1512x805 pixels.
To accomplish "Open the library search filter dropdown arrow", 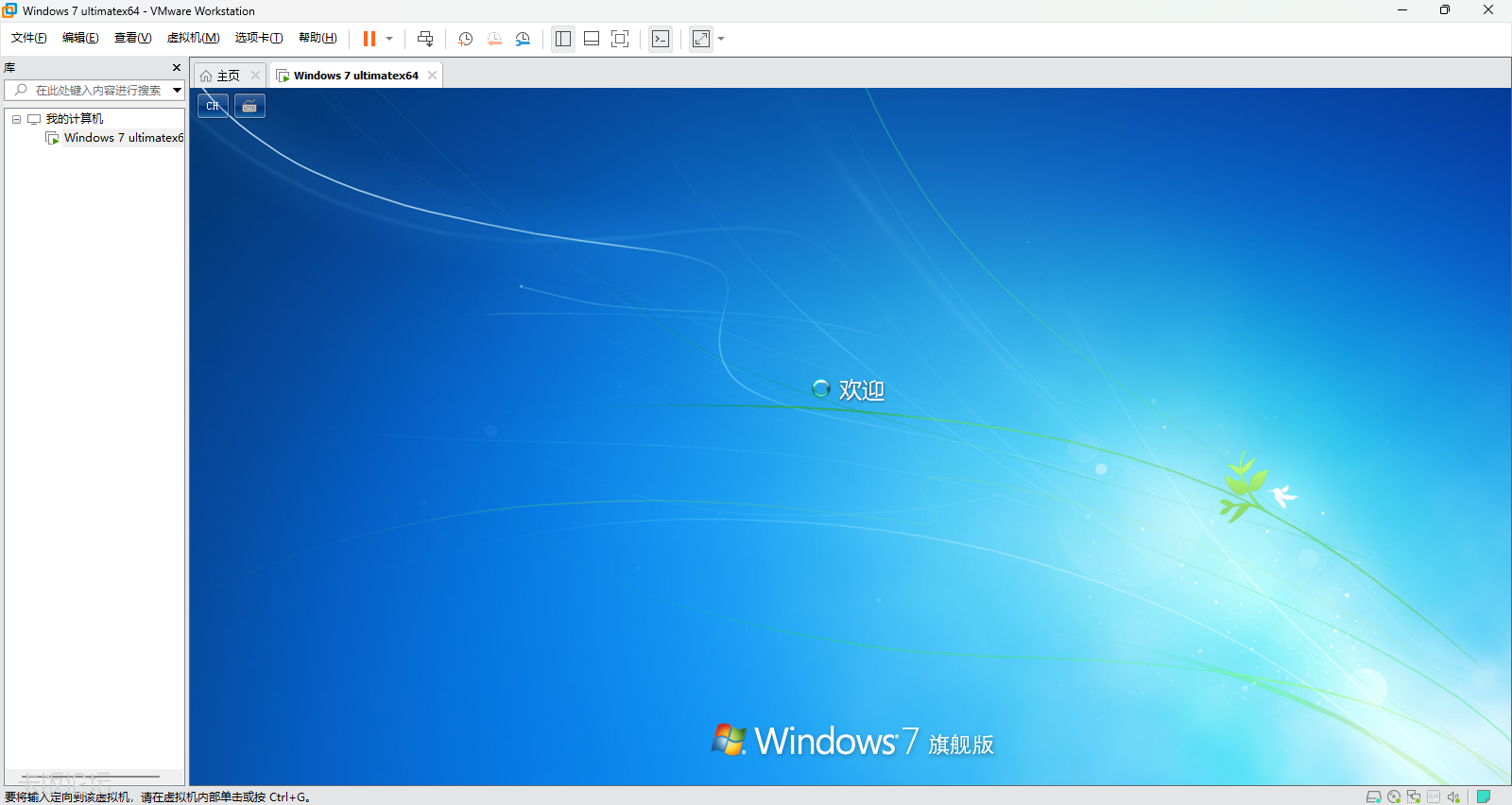I will pos(177,90).
